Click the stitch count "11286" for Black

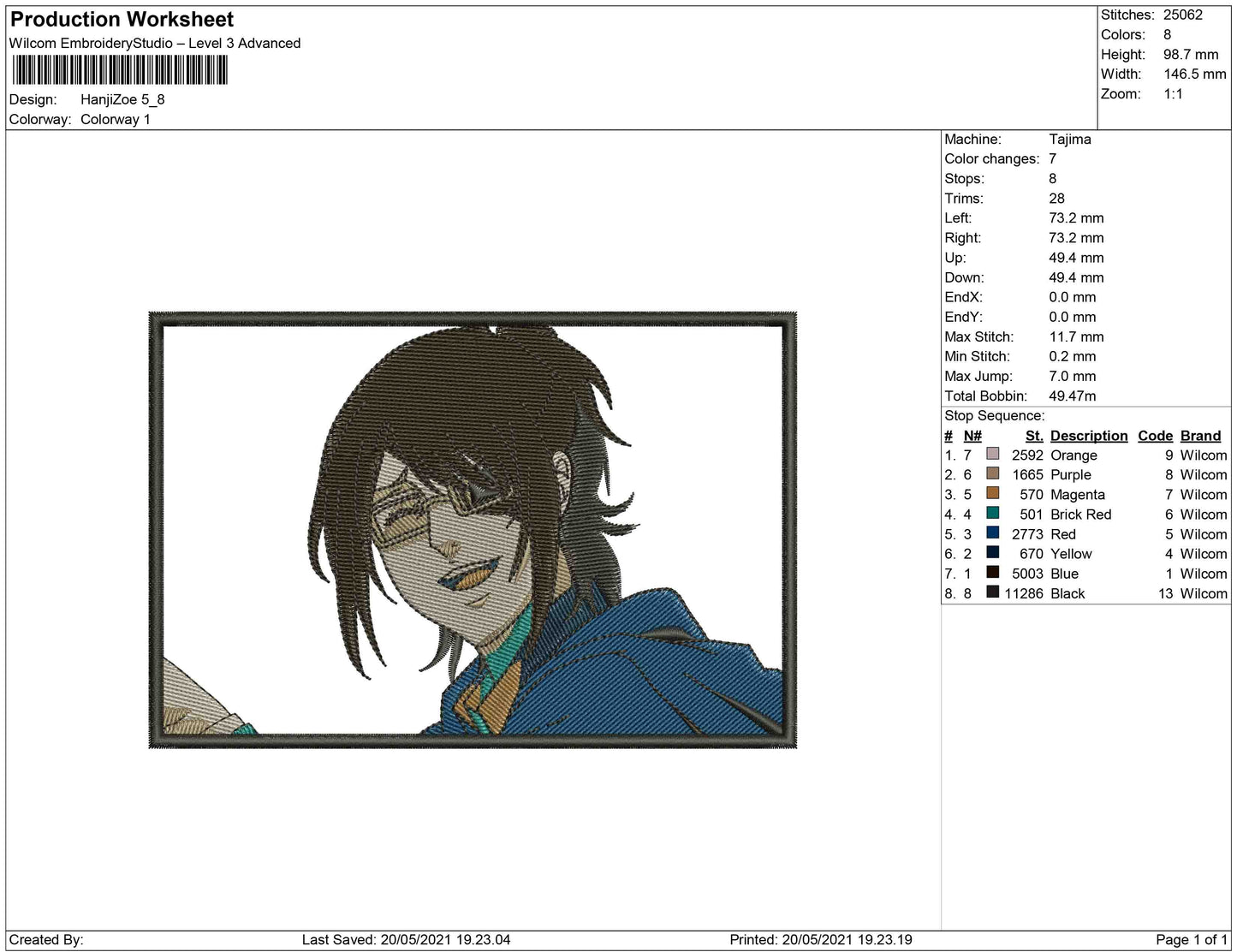pos(1024,593)
